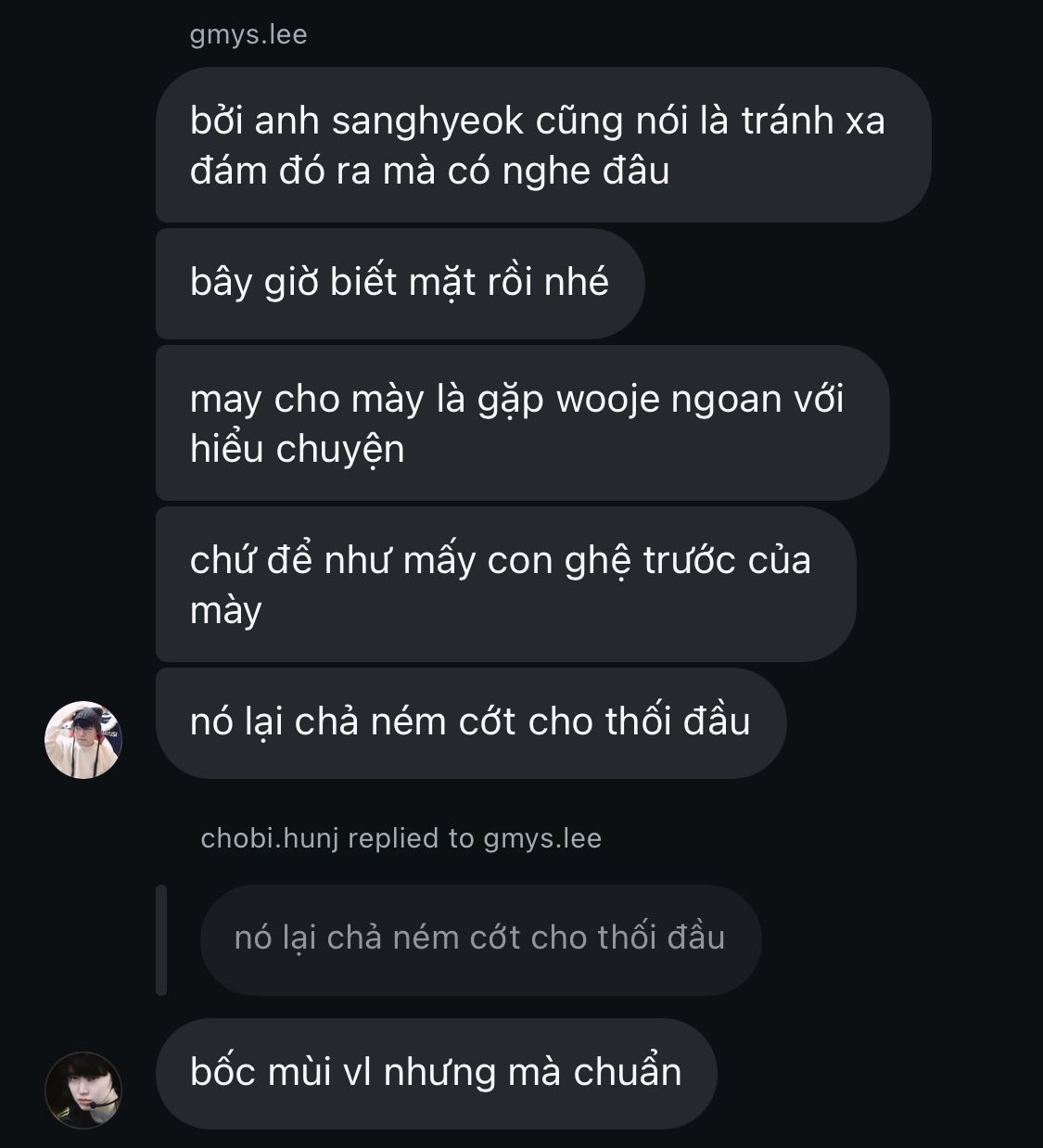Screen dimensions: 1043x1148
Task: Tap gmys.lee name in the reply header
Action: (542, 838)
